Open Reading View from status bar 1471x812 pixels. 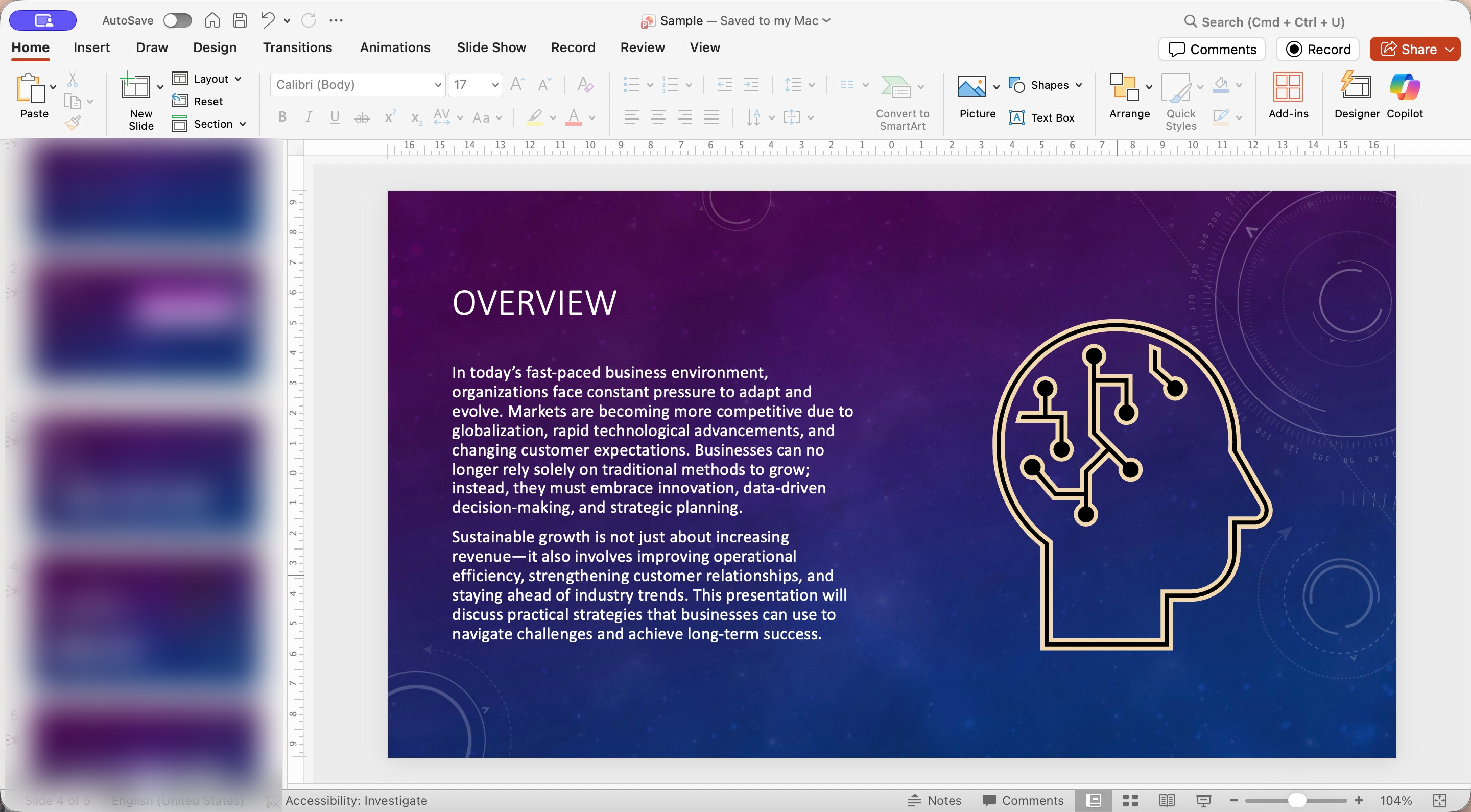(x=1167, y=800)
